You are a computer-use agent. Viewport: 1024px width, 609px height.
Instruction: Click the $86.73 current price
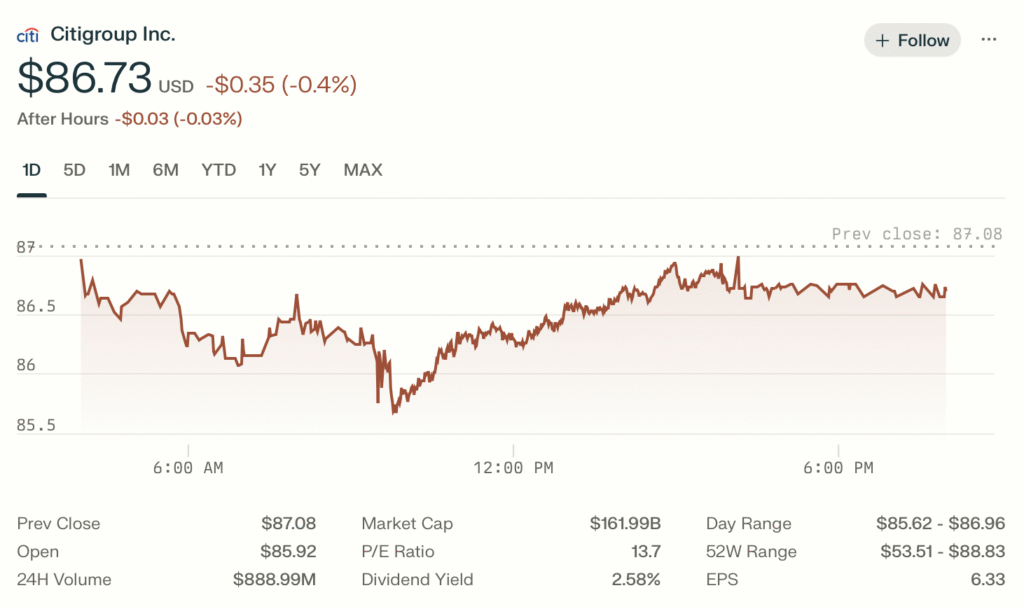[84, 78]
